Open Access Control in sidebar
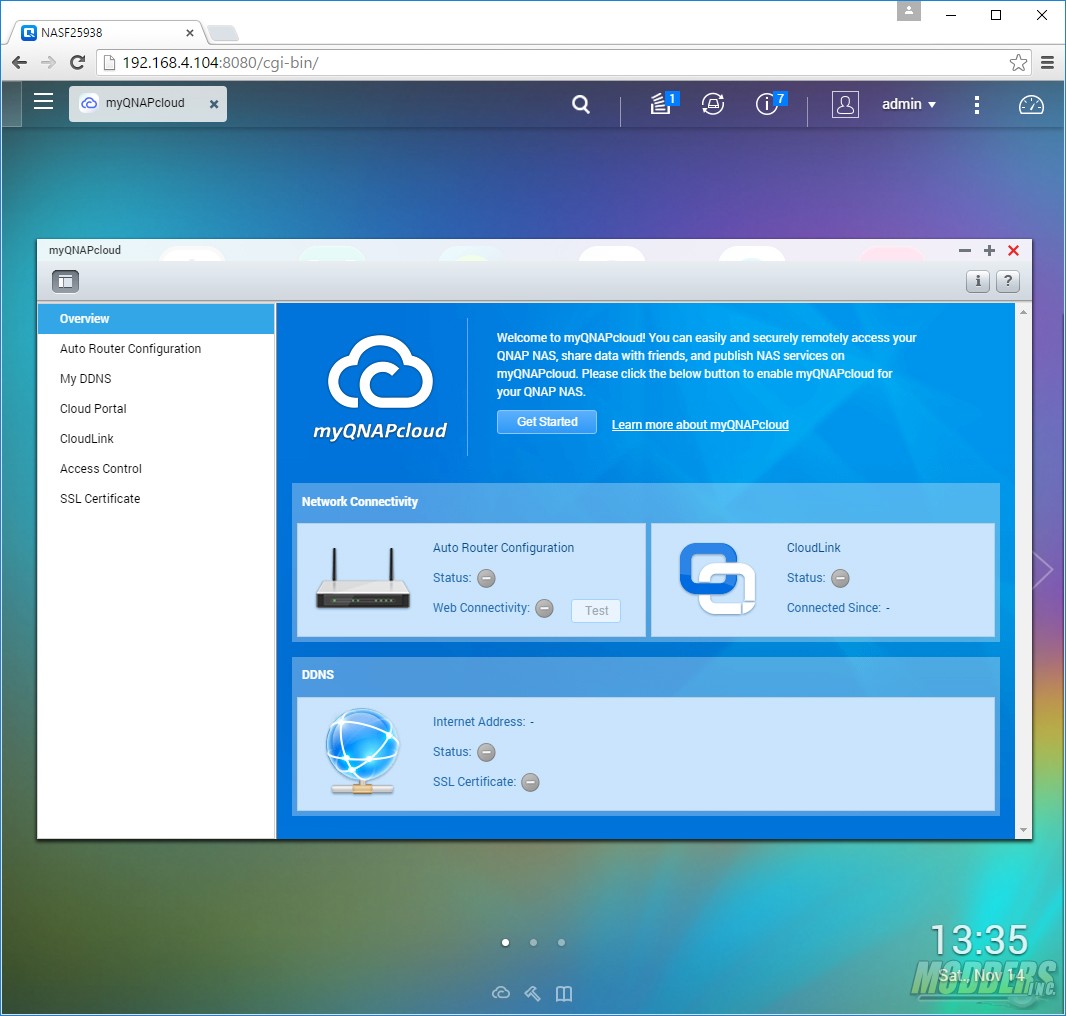The image size is (1066, 1016). [156, 468]
